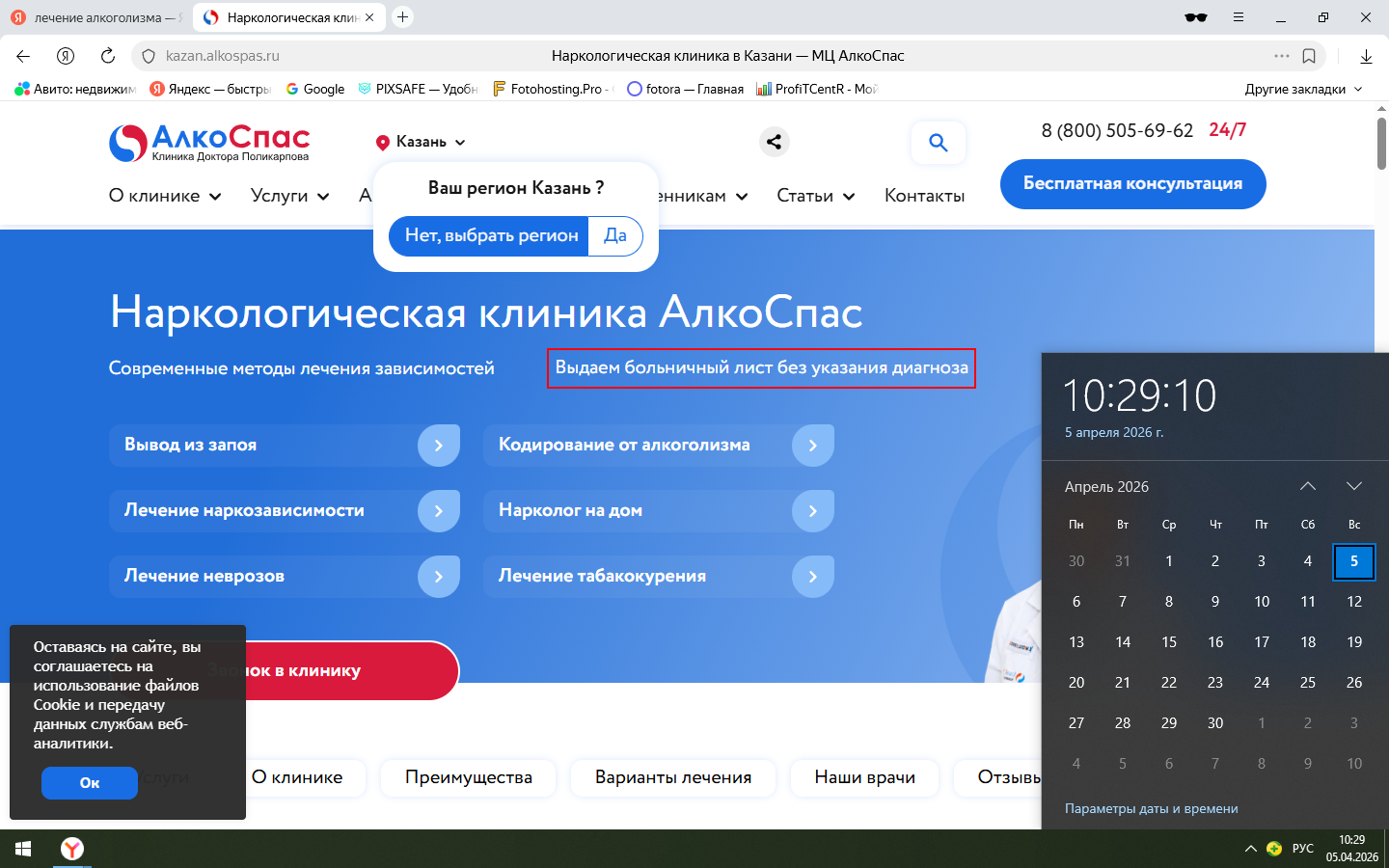Open the site search magnifier
1389x868 pixels.
pyautogui.click(x=938, y=143)
